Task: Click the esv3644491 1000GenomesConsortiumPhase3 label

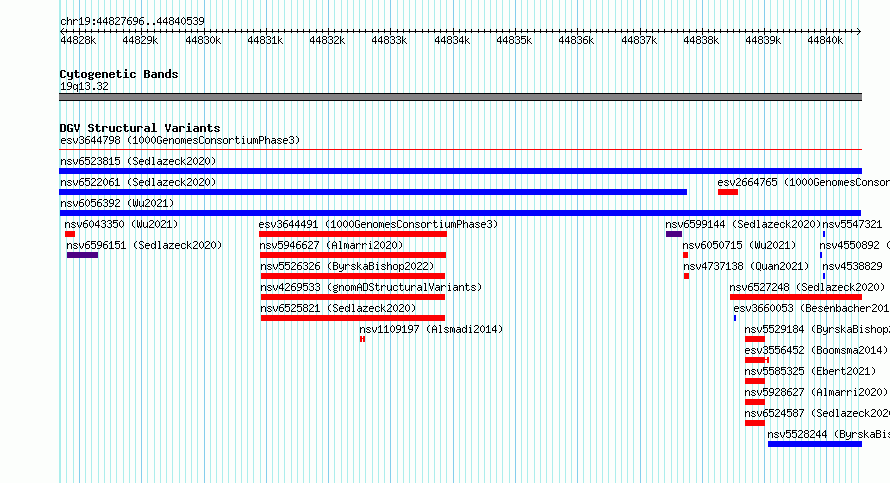Action: click(378, 224)
